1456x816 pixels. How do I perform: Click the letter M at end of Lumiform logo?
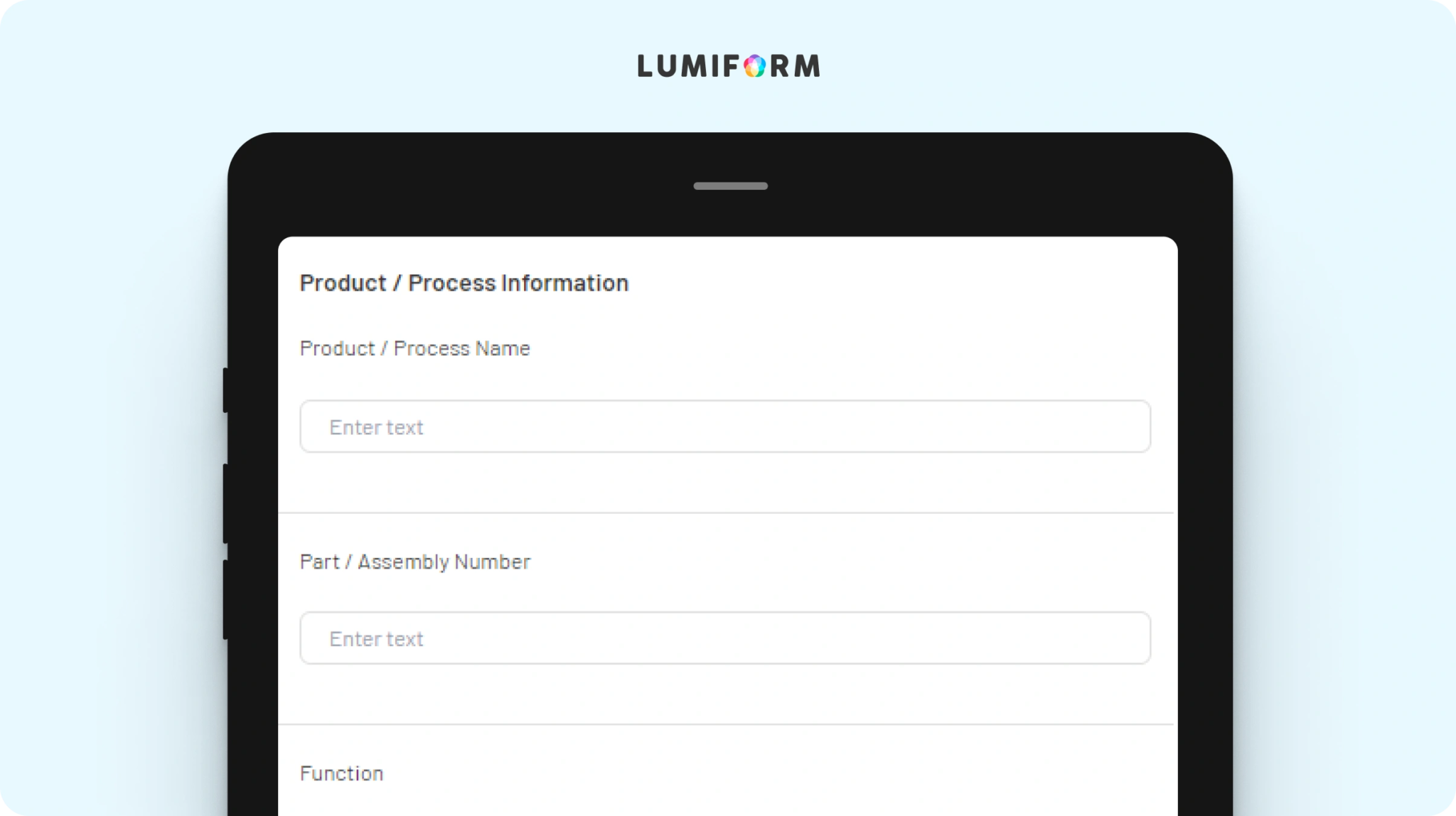click(x=807, y=66)
